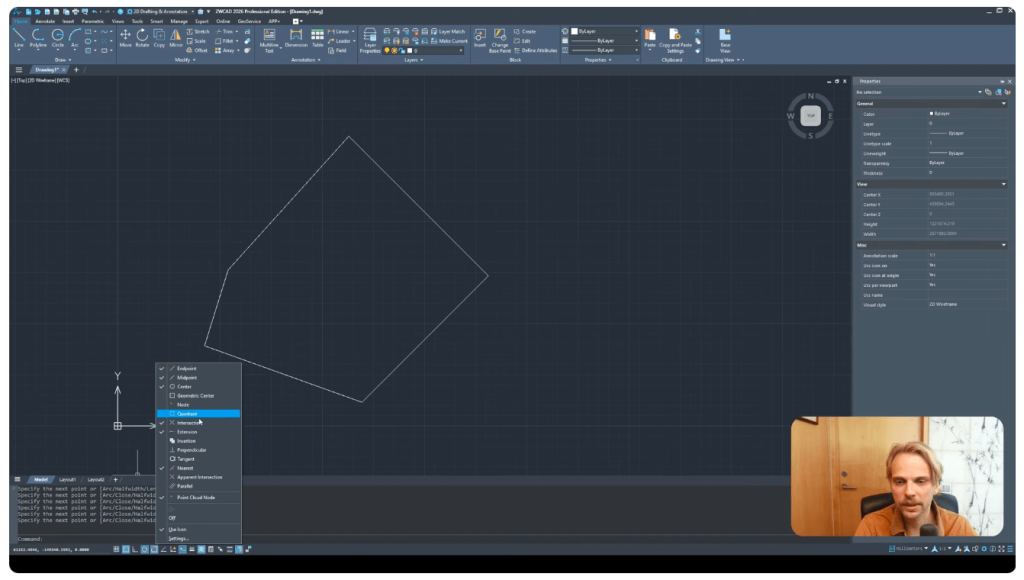
Task: Select the Circle tool in the ribbon
Action: (58, 38)
